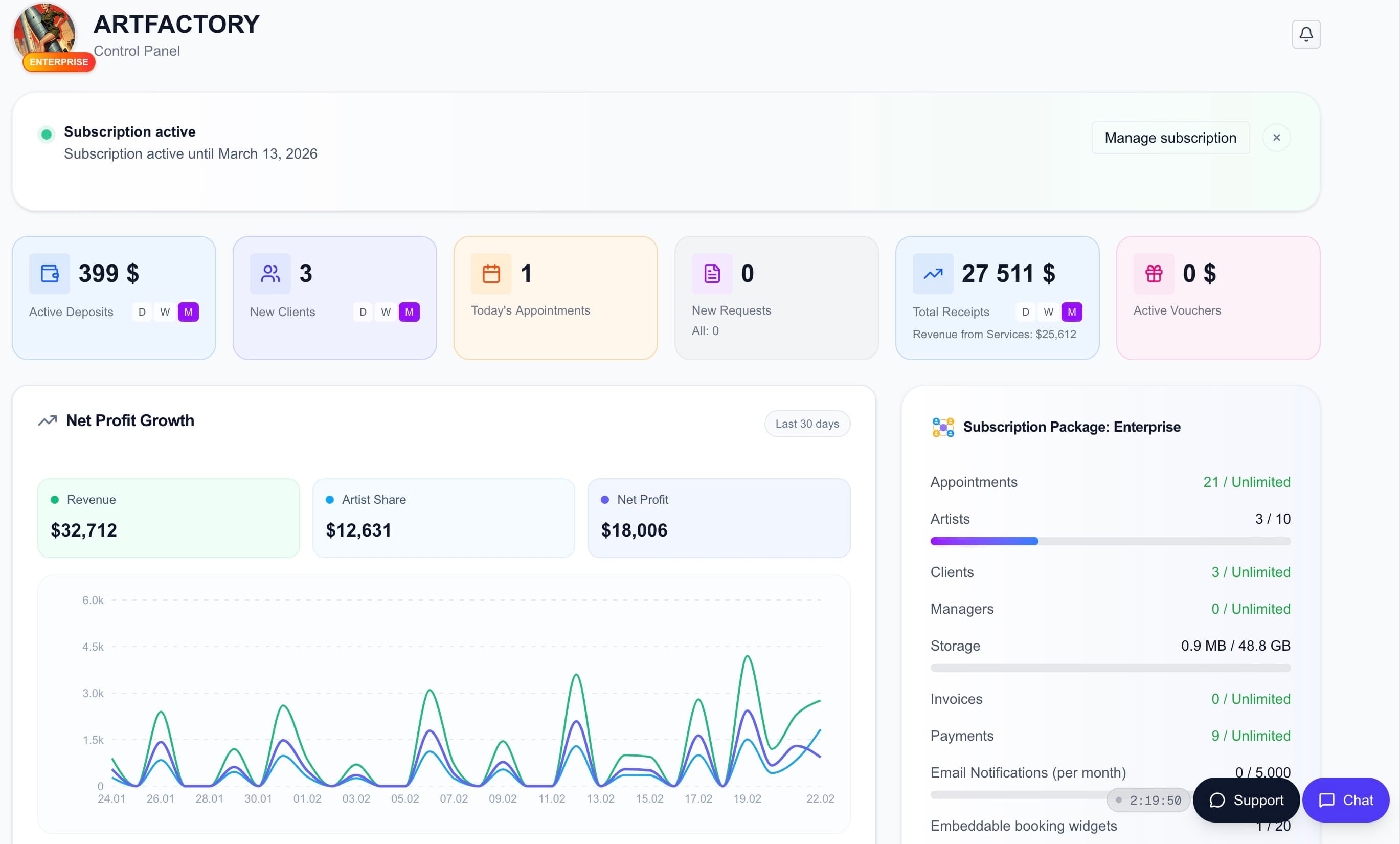Screen dimensions: 1400x844
Task: Dismiss the subscription active banner
Action: pos(1277,138)
